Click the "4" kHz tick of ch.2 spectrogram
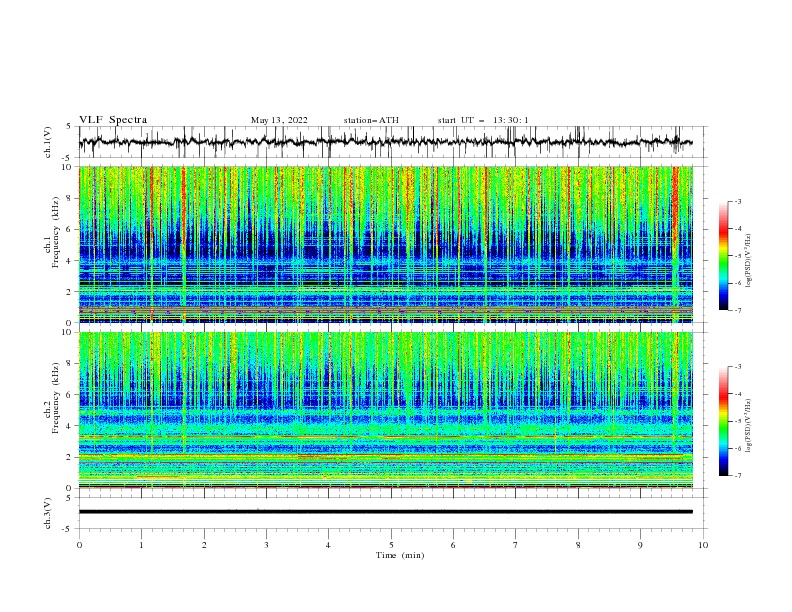792x612 pixels. pyautogui.click(x=70, y=426)
